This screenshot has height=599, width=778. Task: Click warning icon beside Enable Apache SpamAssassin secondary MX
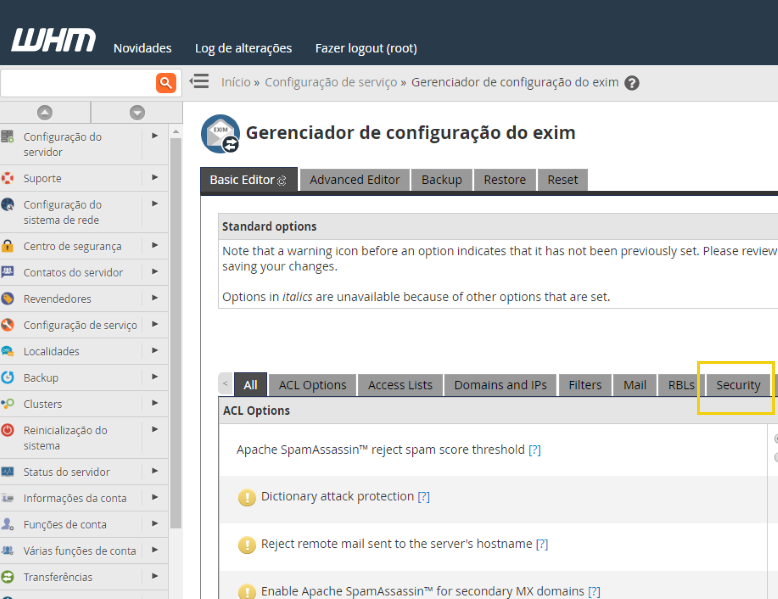(x=247, y=592)
